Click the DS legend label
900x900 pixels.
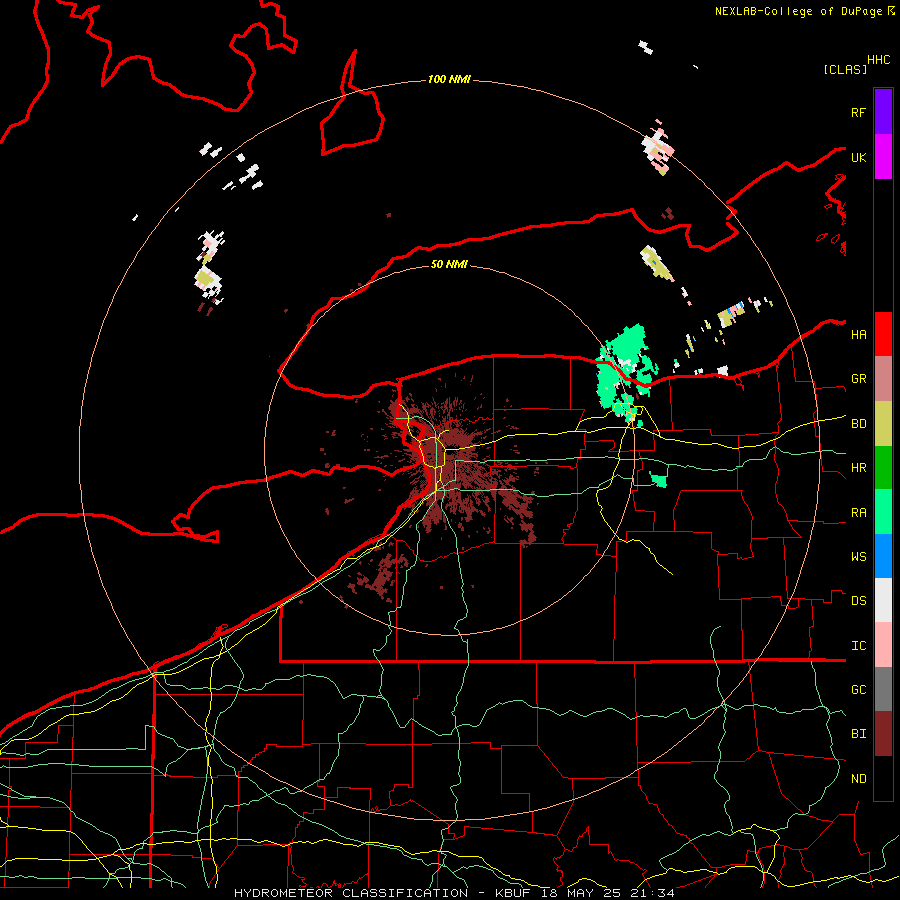(x=858, y=600)
